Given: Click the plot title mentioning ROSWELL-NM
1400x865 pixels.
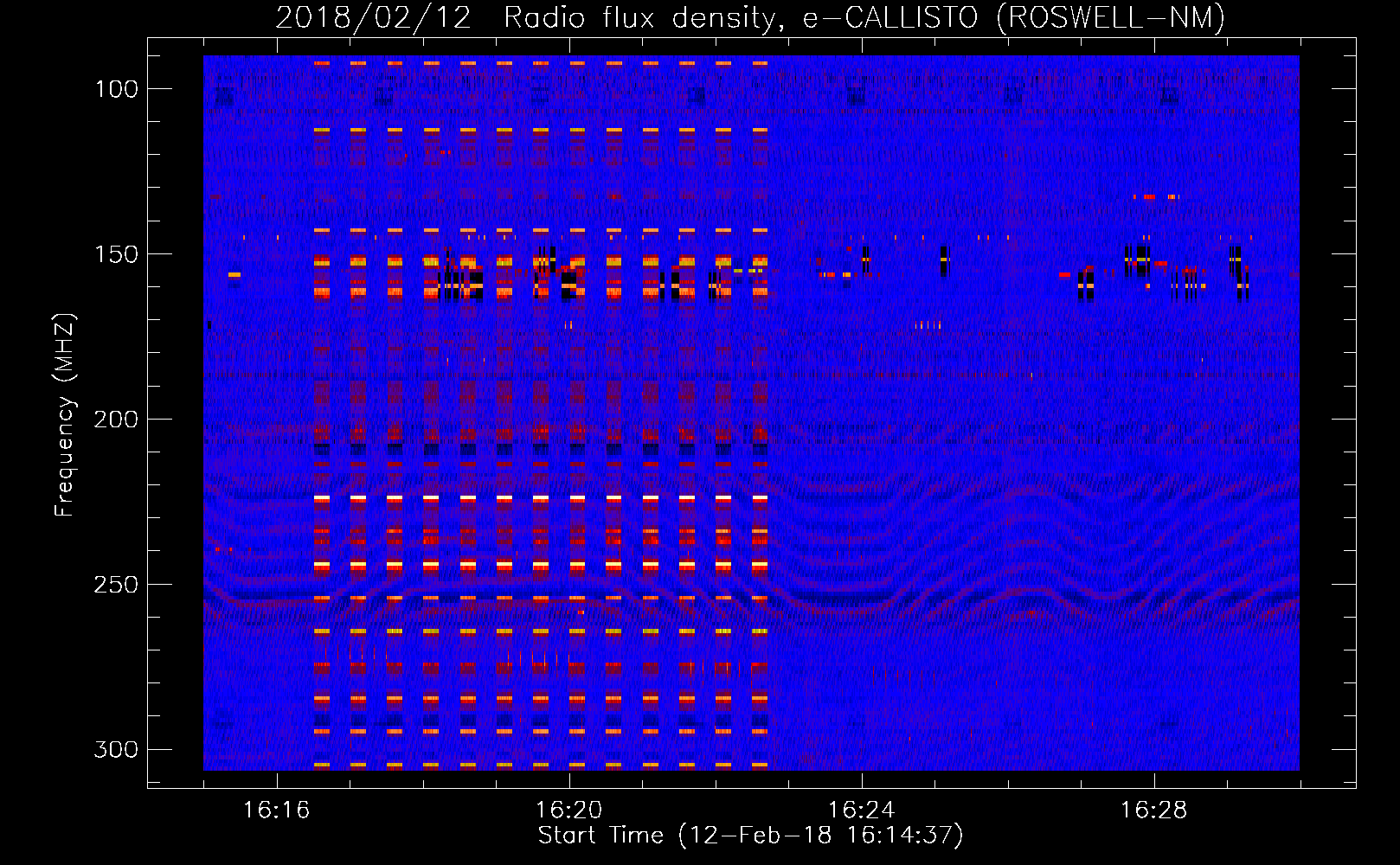Looking at the screenshot, I should 750,17.
